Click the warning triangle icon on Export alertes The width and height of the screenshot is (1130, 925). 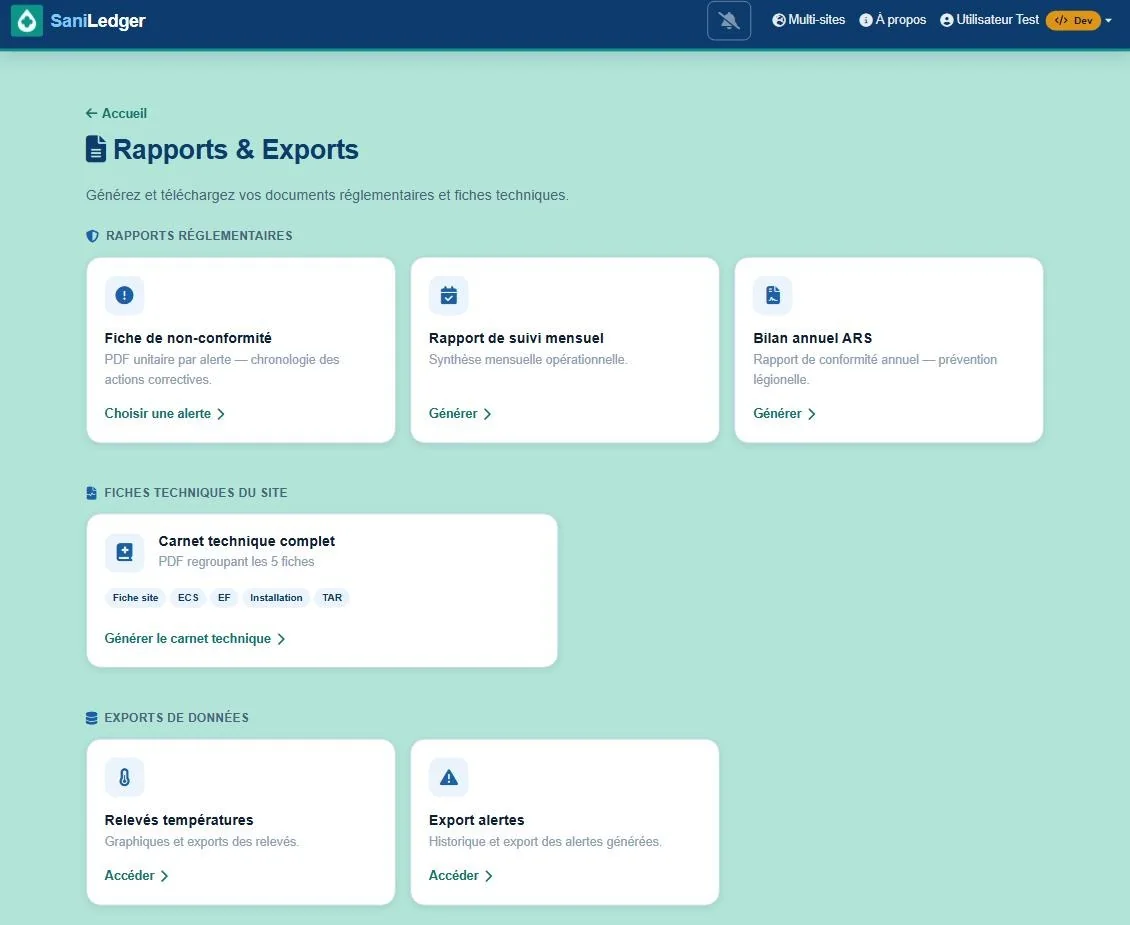click(x=448, y=777)
